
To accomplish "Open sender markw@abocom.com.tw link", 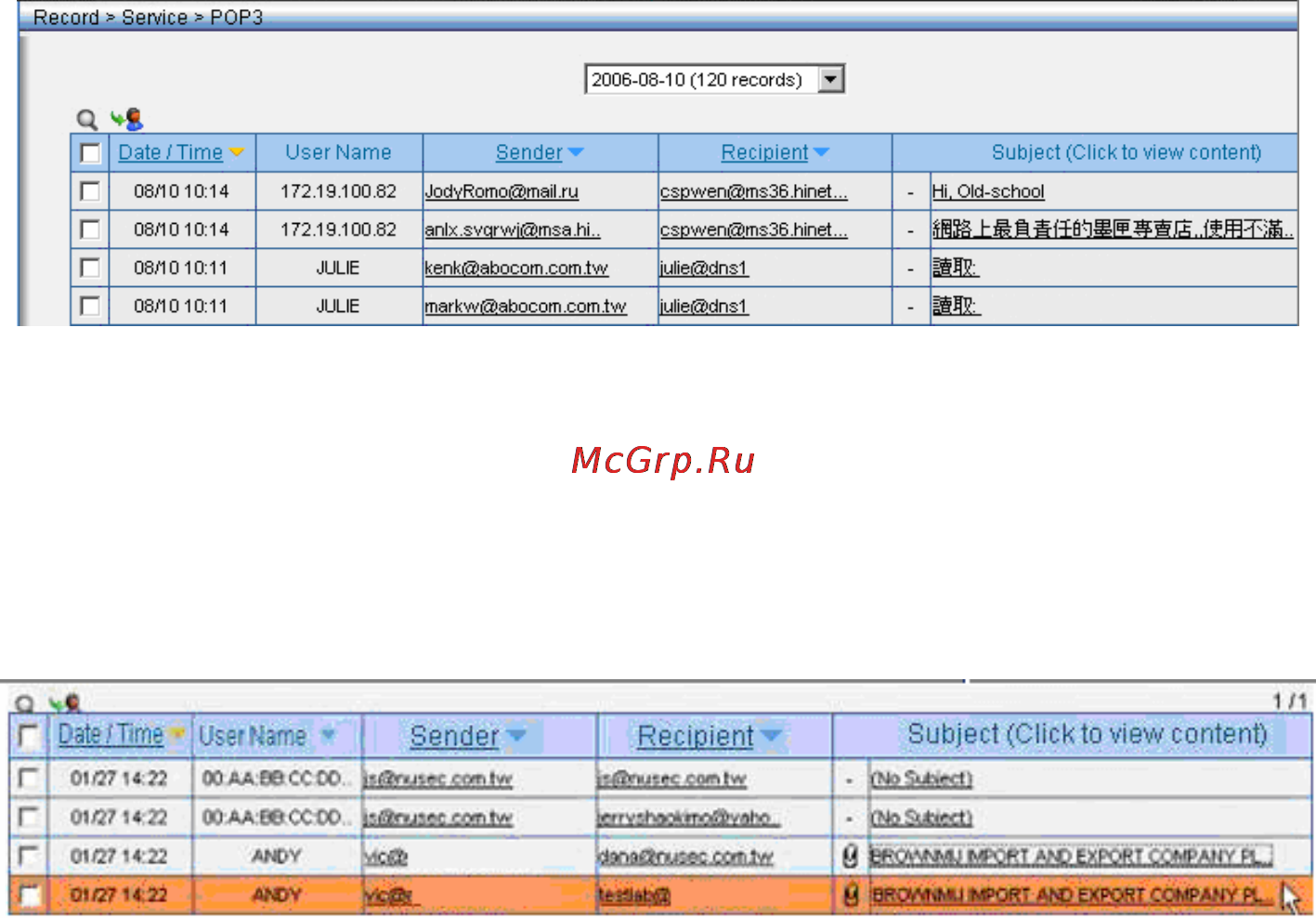I will click(526, 306).
